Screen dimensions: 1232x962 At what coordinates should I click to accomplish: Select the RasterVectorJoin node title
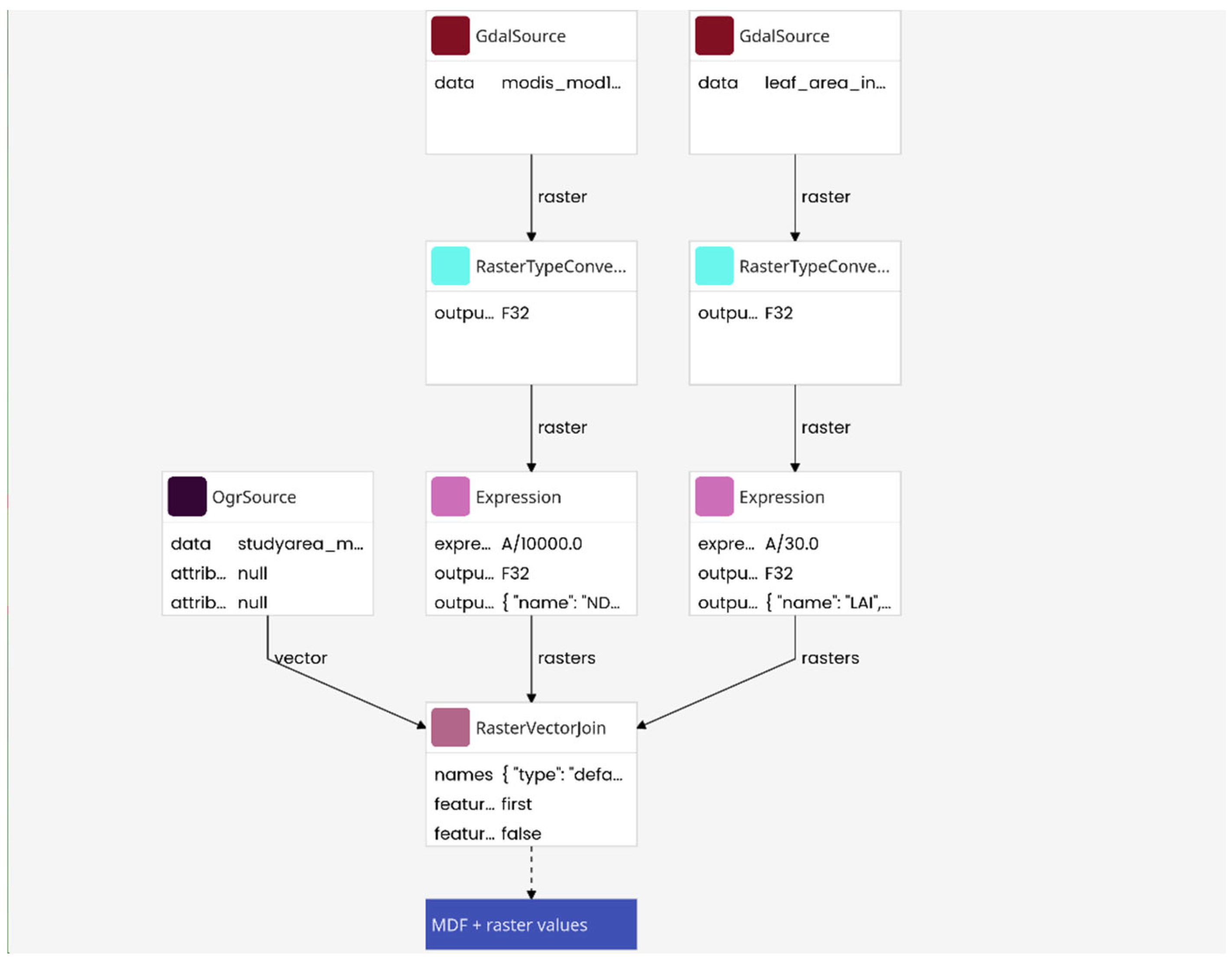click(541, 728)
